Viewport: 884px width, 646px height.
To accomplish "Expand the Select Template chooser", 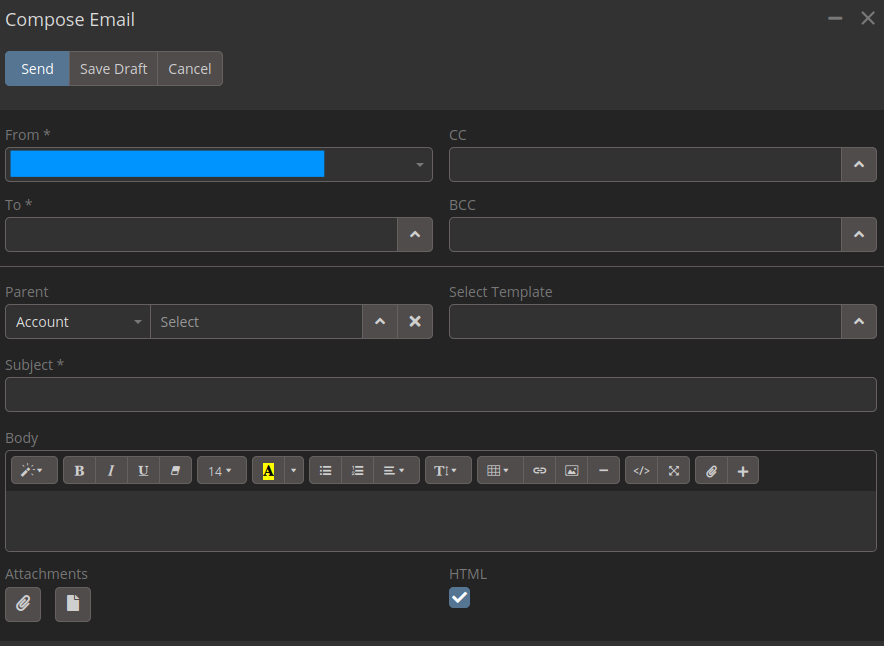I will [858, 322].
